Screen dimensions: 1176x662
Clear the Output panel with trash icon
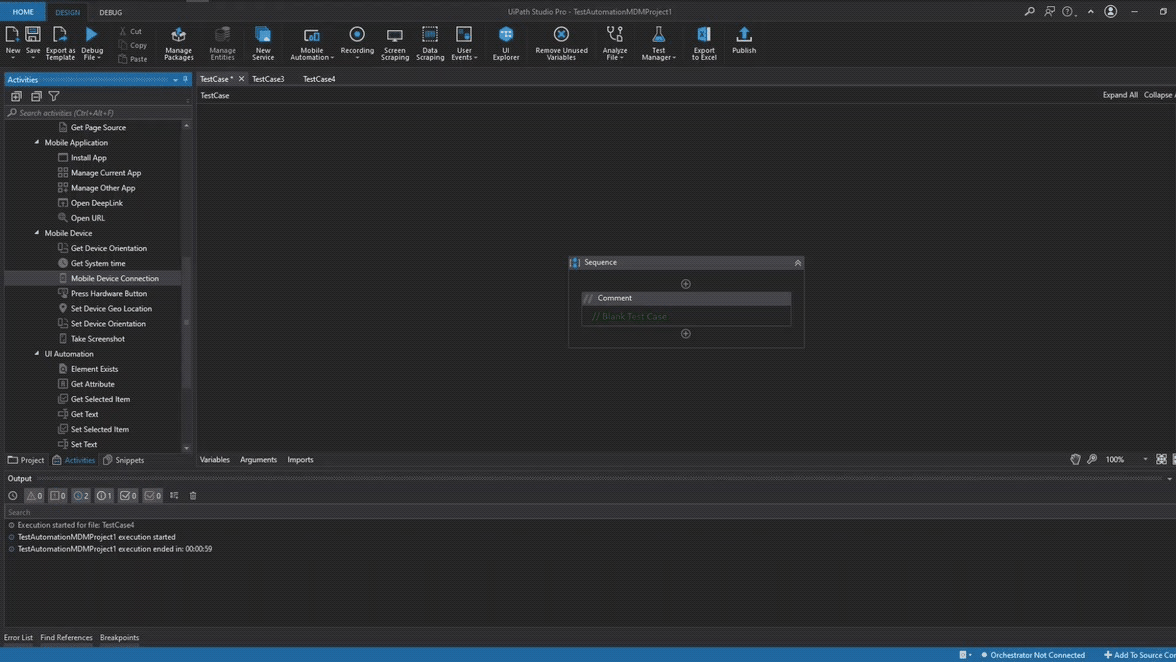(x=193, y=496)
